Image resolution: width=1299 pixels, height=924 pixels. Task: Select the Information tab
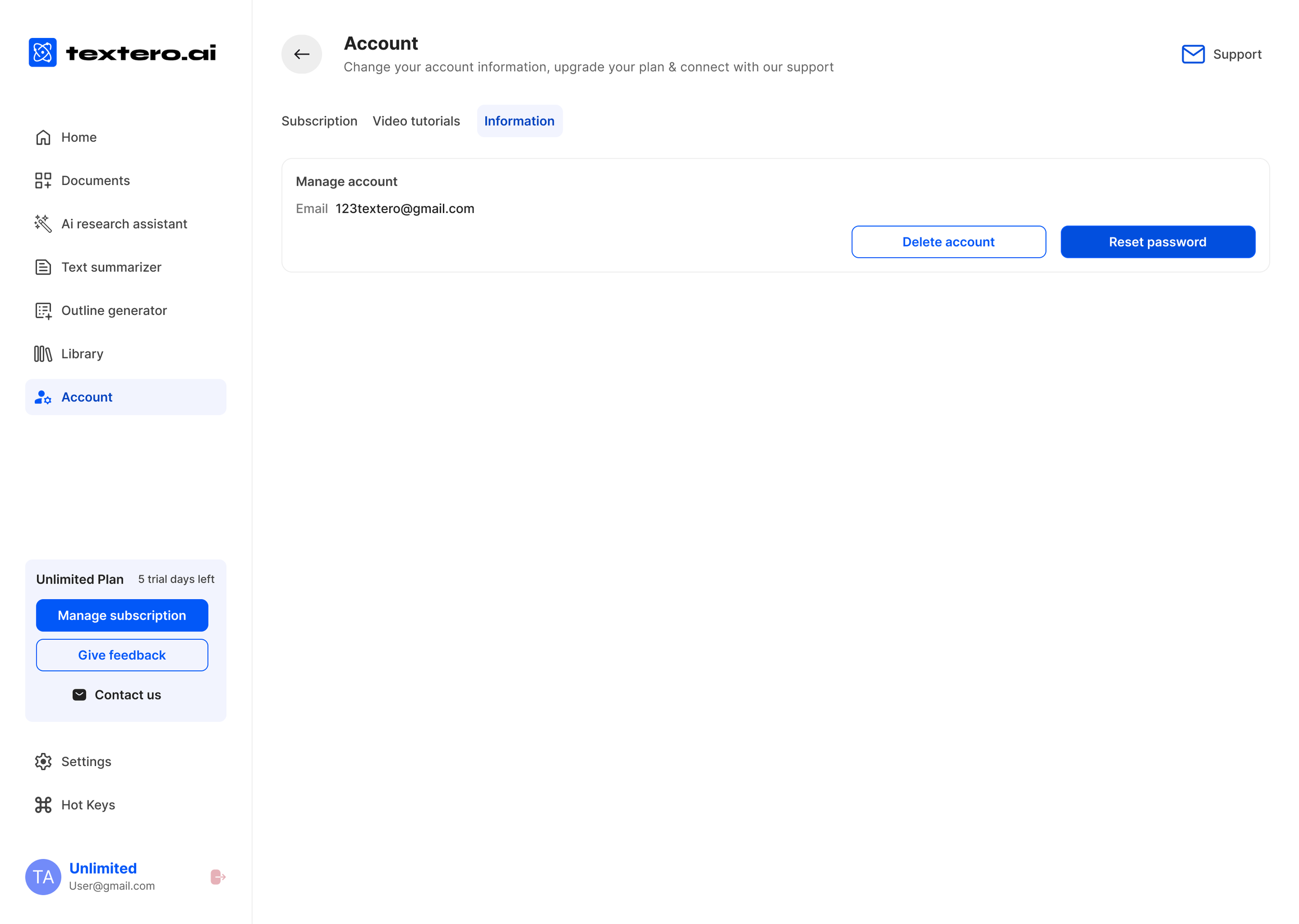click(x=519, y=121)
